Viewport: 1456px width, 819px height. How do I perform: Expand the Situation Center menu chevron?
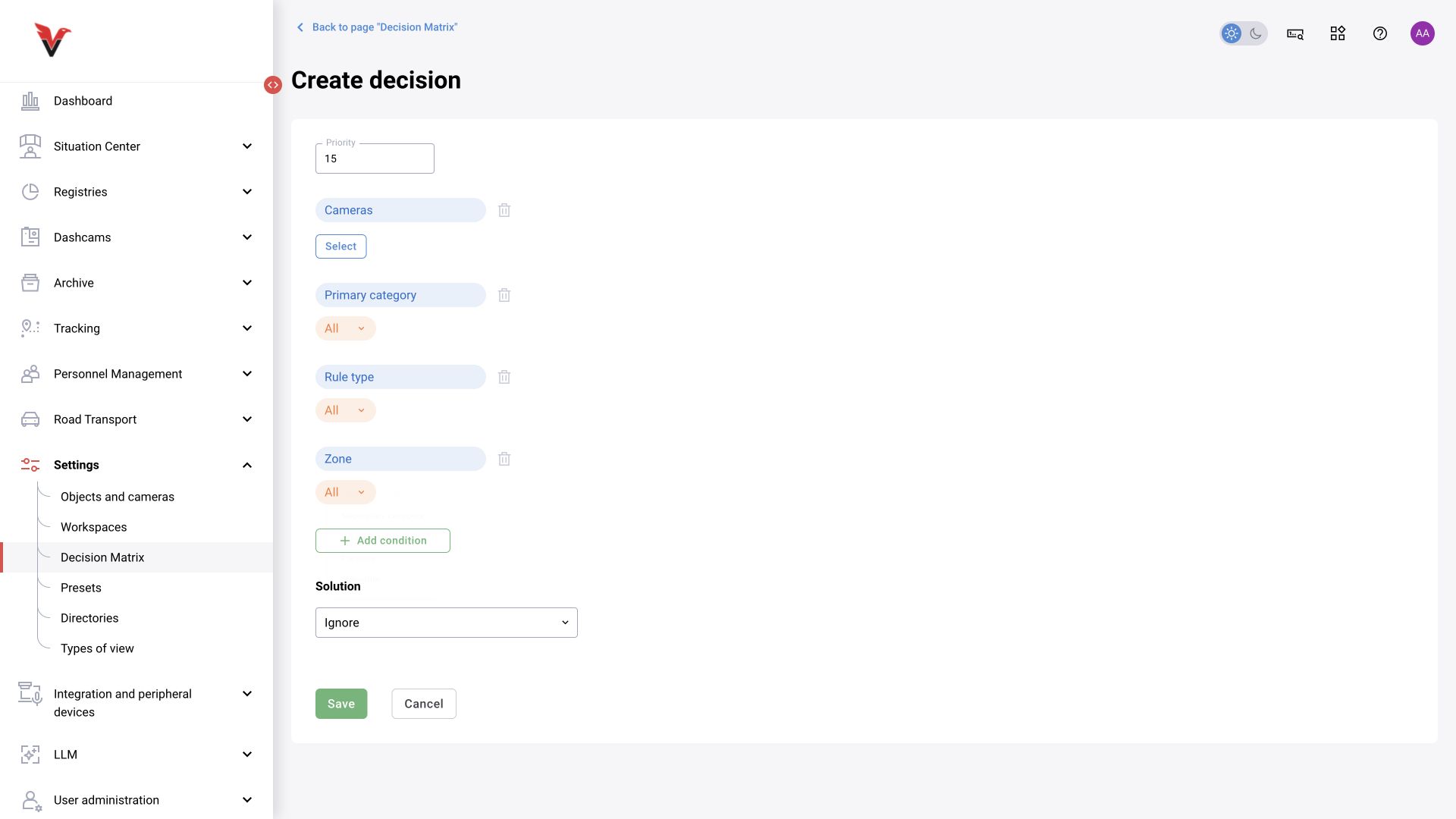coord(247,146)
